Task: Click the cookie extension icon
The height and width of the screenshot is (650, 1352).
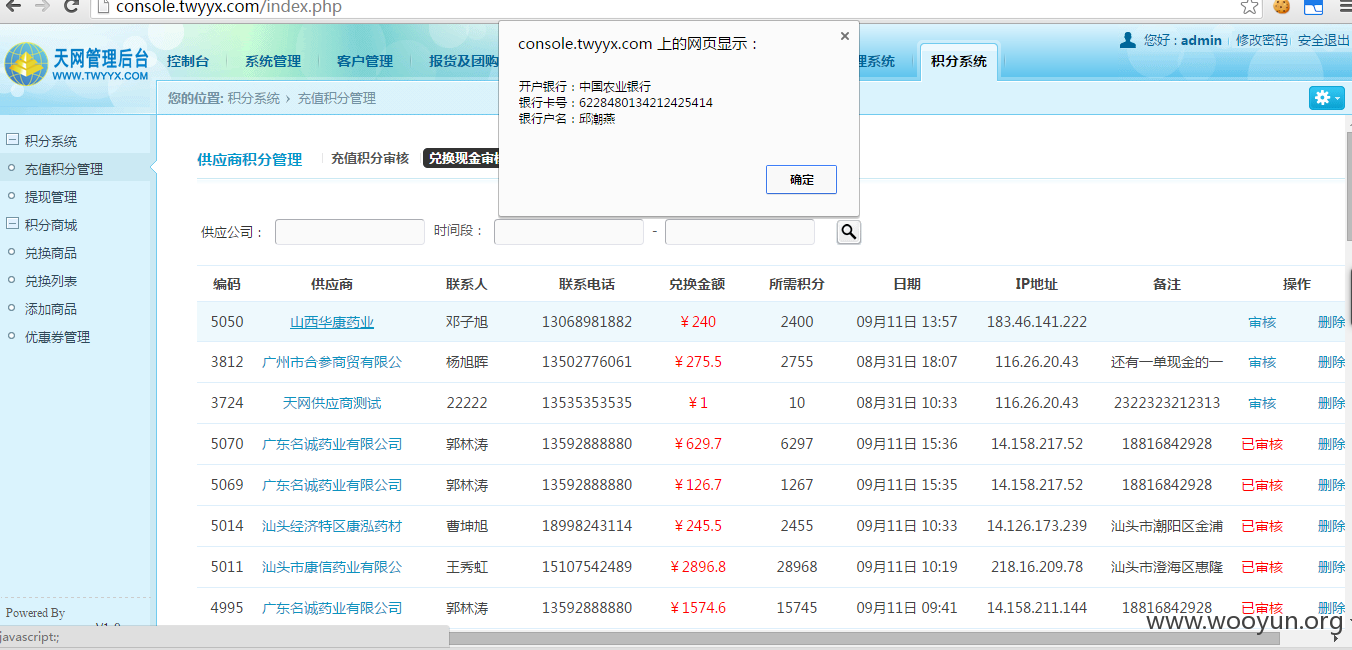Action: tap(1282, 7)
